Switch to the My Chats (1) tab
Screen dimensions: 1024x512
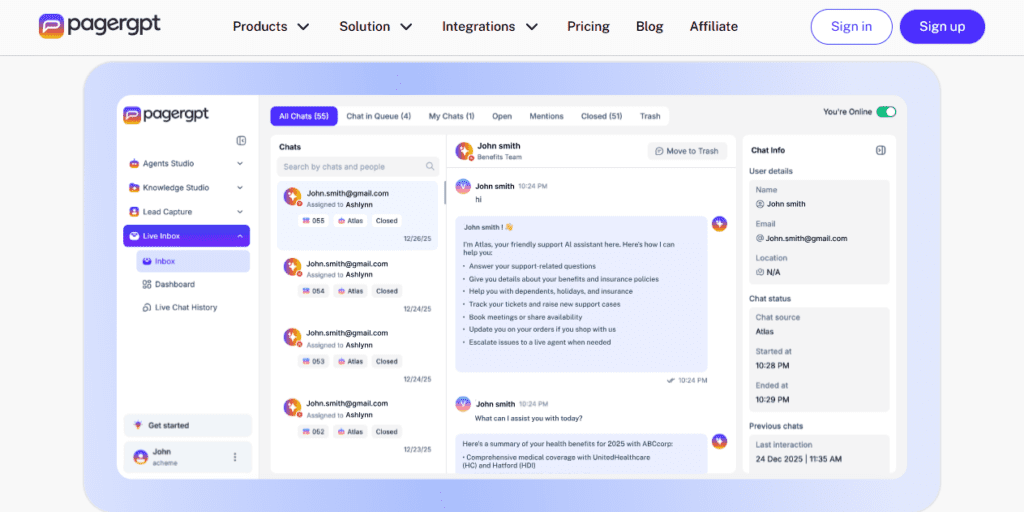[x=451, y=116]
